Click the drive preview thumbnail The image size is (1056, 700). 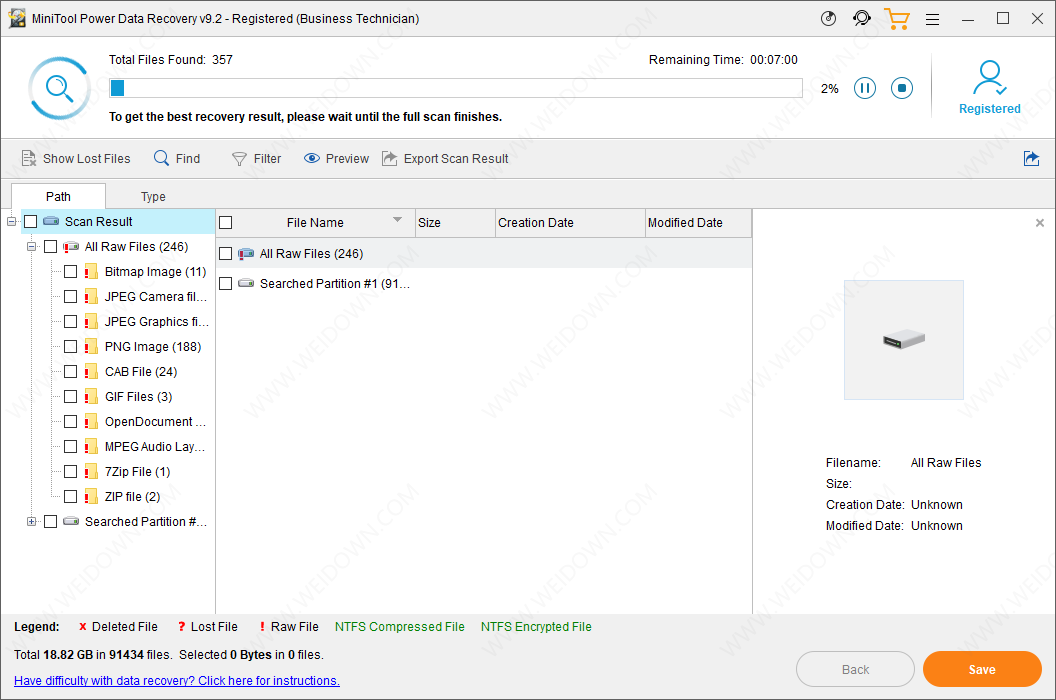point(904,340)
